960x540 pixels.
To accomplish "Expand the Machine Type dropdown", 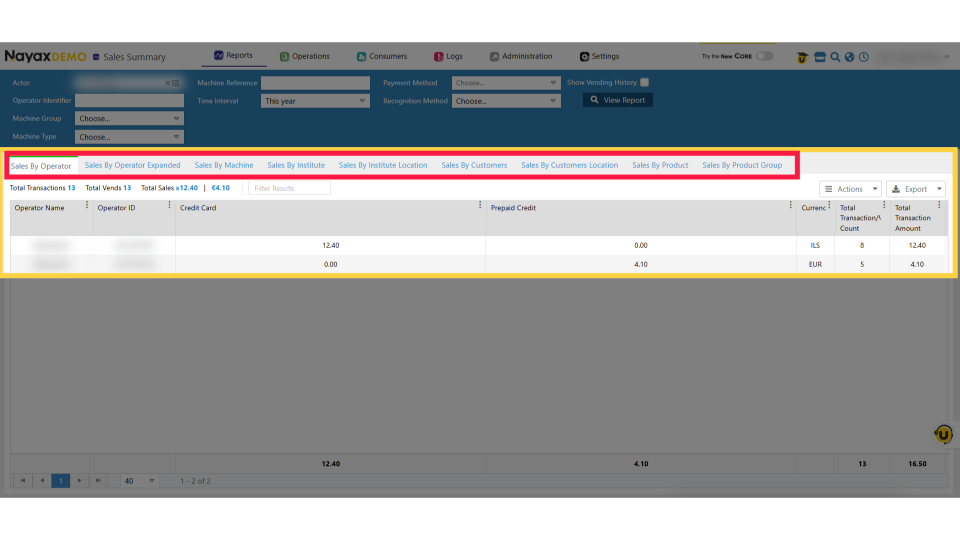I will point(129,137).
